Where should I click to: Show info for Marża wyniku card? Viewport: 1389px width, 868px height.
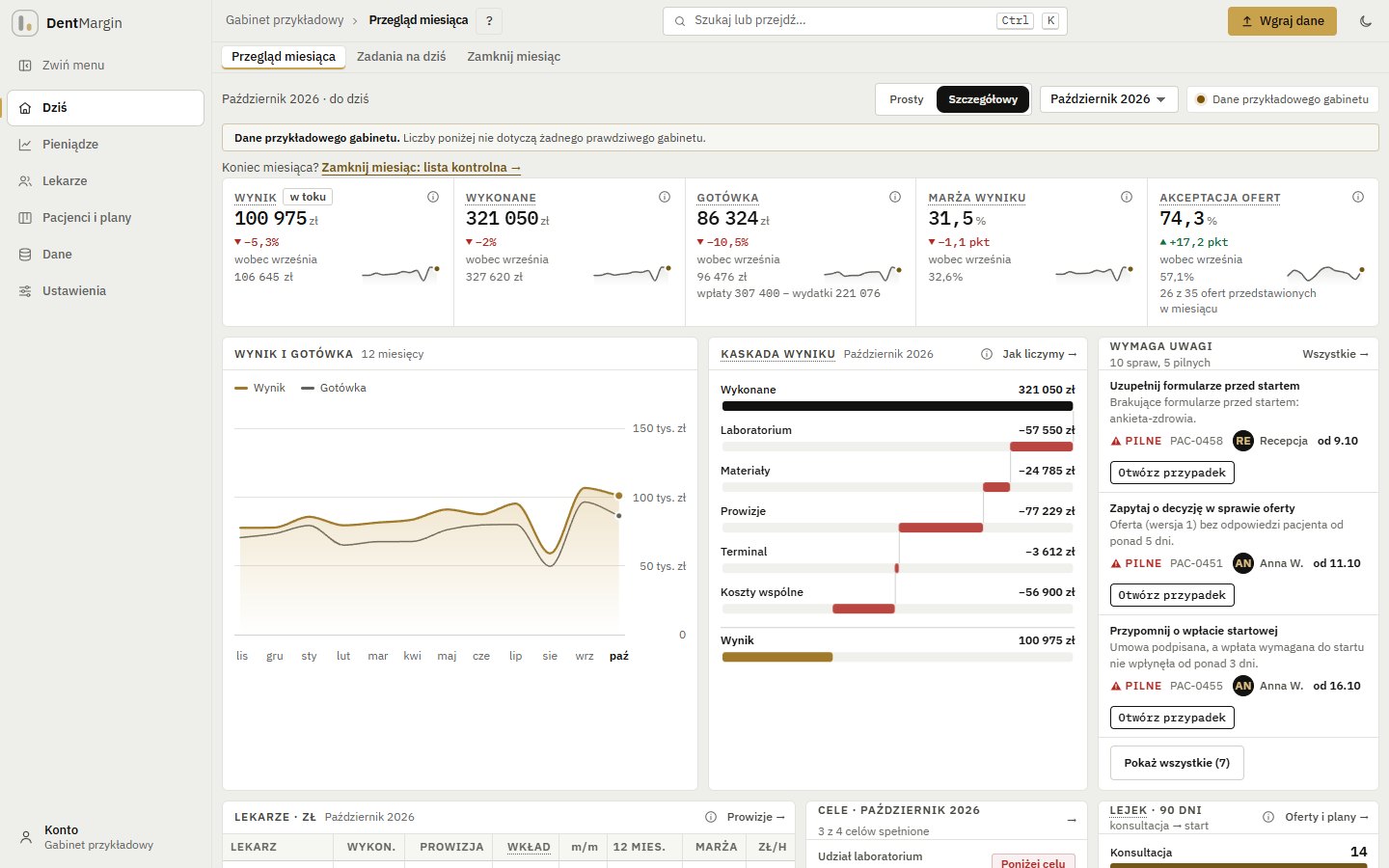(1127, 197)
